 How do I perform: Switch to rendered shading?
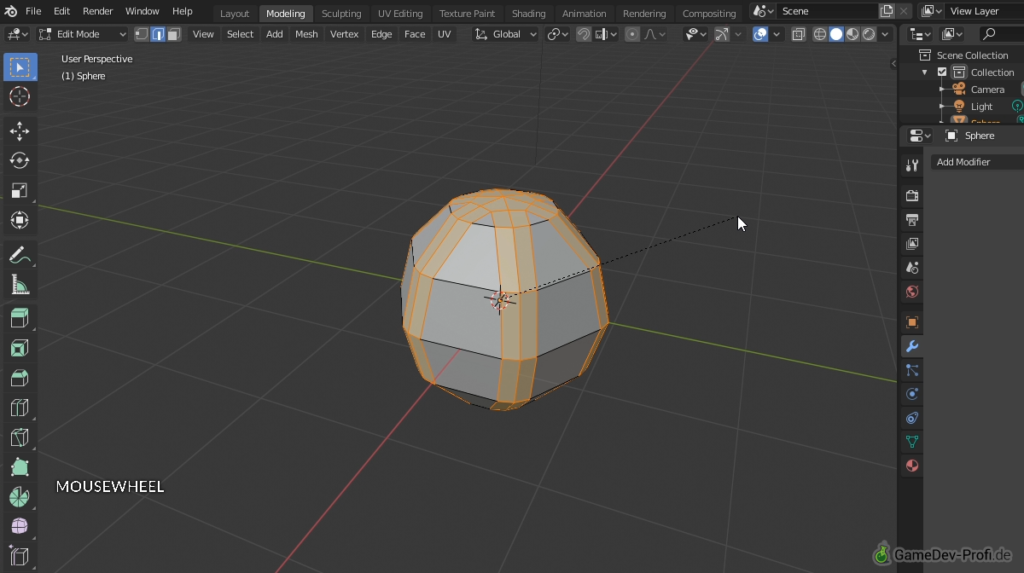click(869, 34)
